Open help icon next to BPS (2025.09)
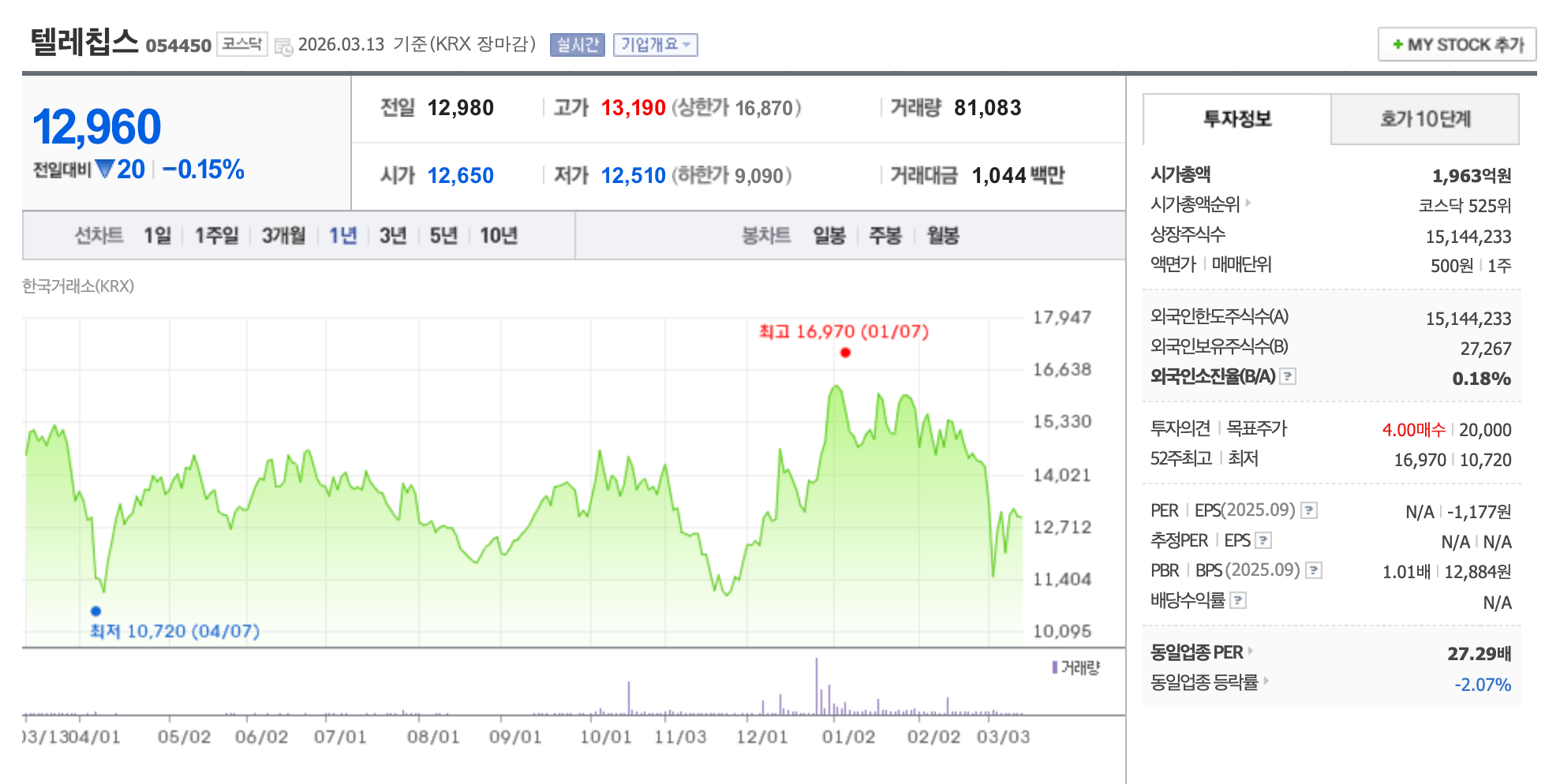The height and width of the screenshot is (784, 1545). pos(1314,570)
